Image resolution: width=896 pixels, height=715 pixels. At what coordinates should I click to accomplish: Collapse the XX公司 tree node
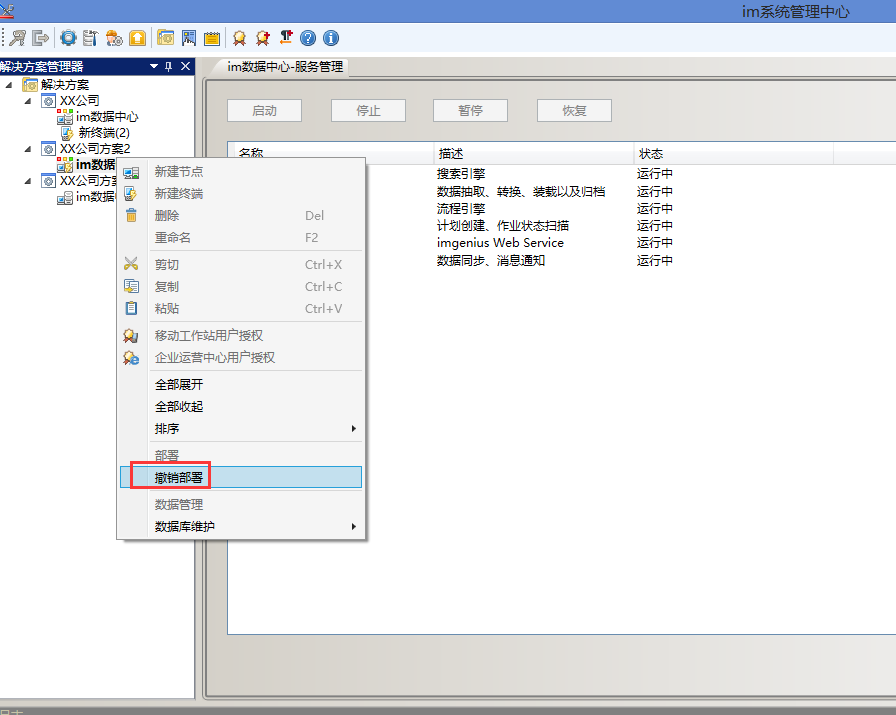tap(28, 101)
